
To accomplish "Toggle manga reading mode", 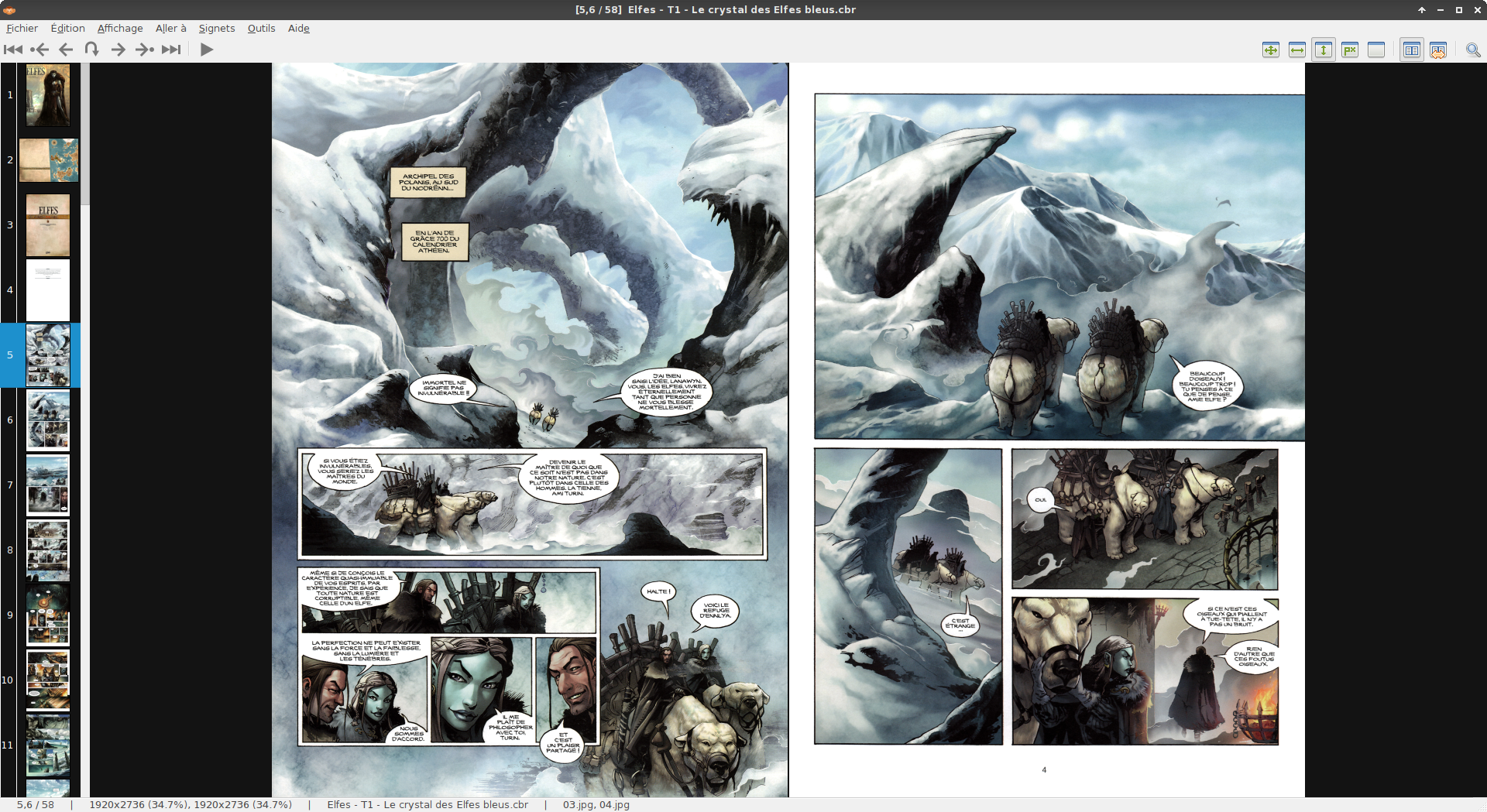I will (1438, 50).
